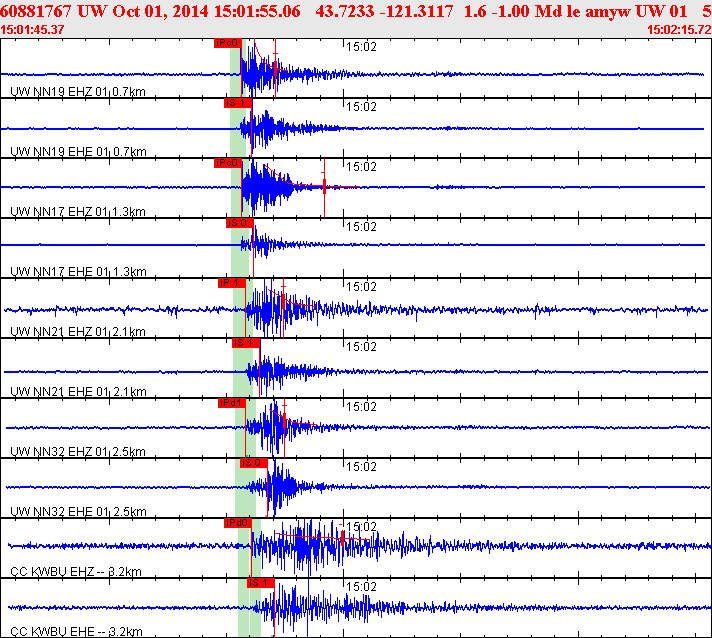
Task: Click the iP 1 pick flag on NN21 EHZ
Action: [x=232, y=283]
